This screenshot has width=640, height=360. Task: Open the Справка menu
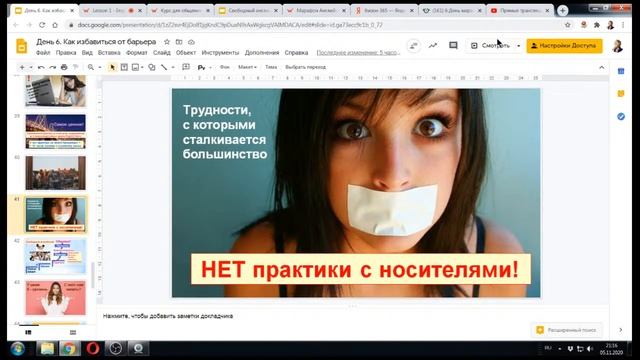coord(296,53)
